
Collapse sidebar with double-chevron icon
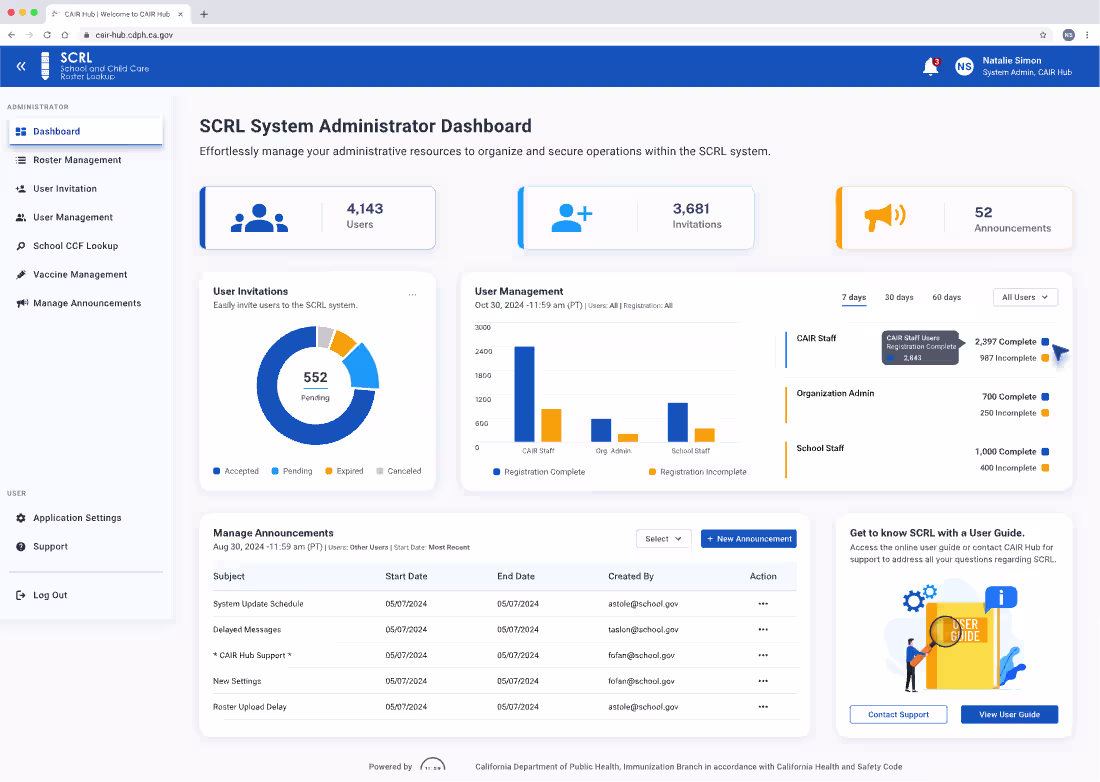[x=21, y=67]
